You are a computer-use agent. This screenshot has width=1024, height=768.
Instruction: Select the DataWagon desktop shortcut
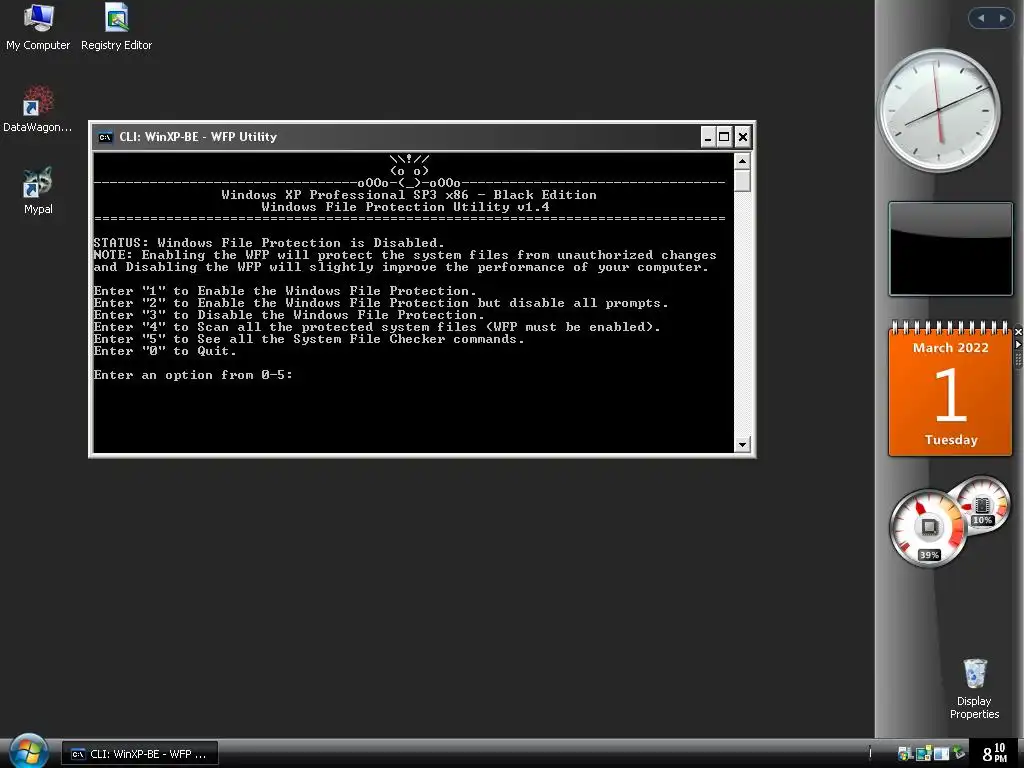click(x=38, y=109)
